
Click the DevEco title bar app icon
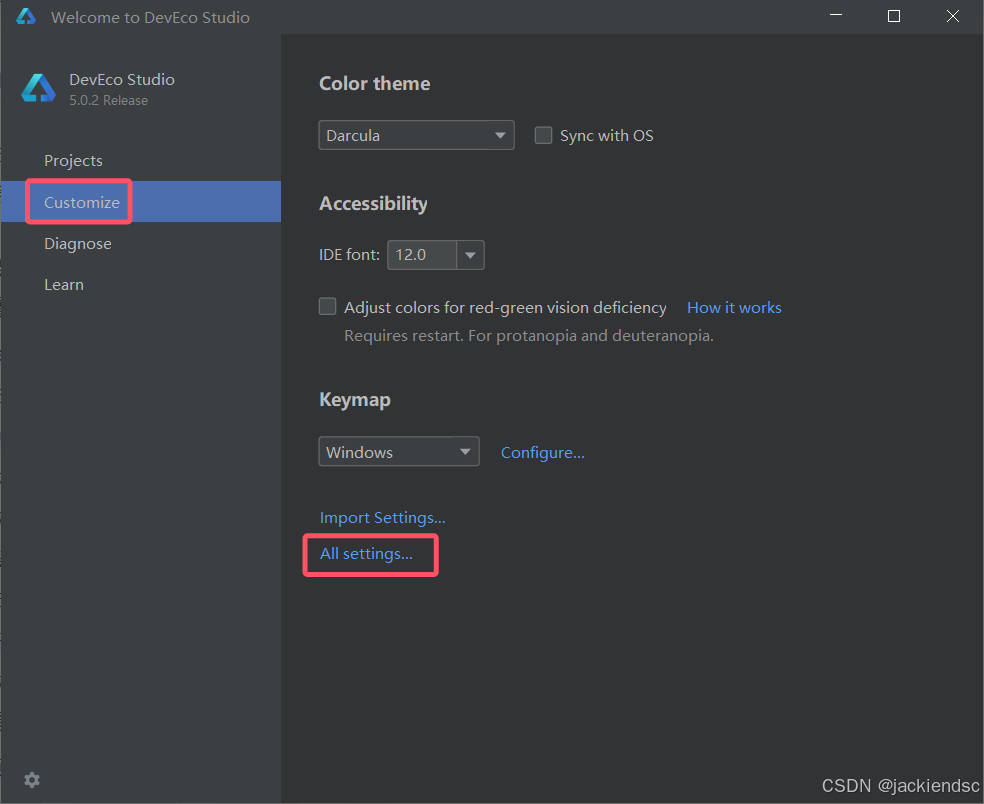(x=26, y=16)
